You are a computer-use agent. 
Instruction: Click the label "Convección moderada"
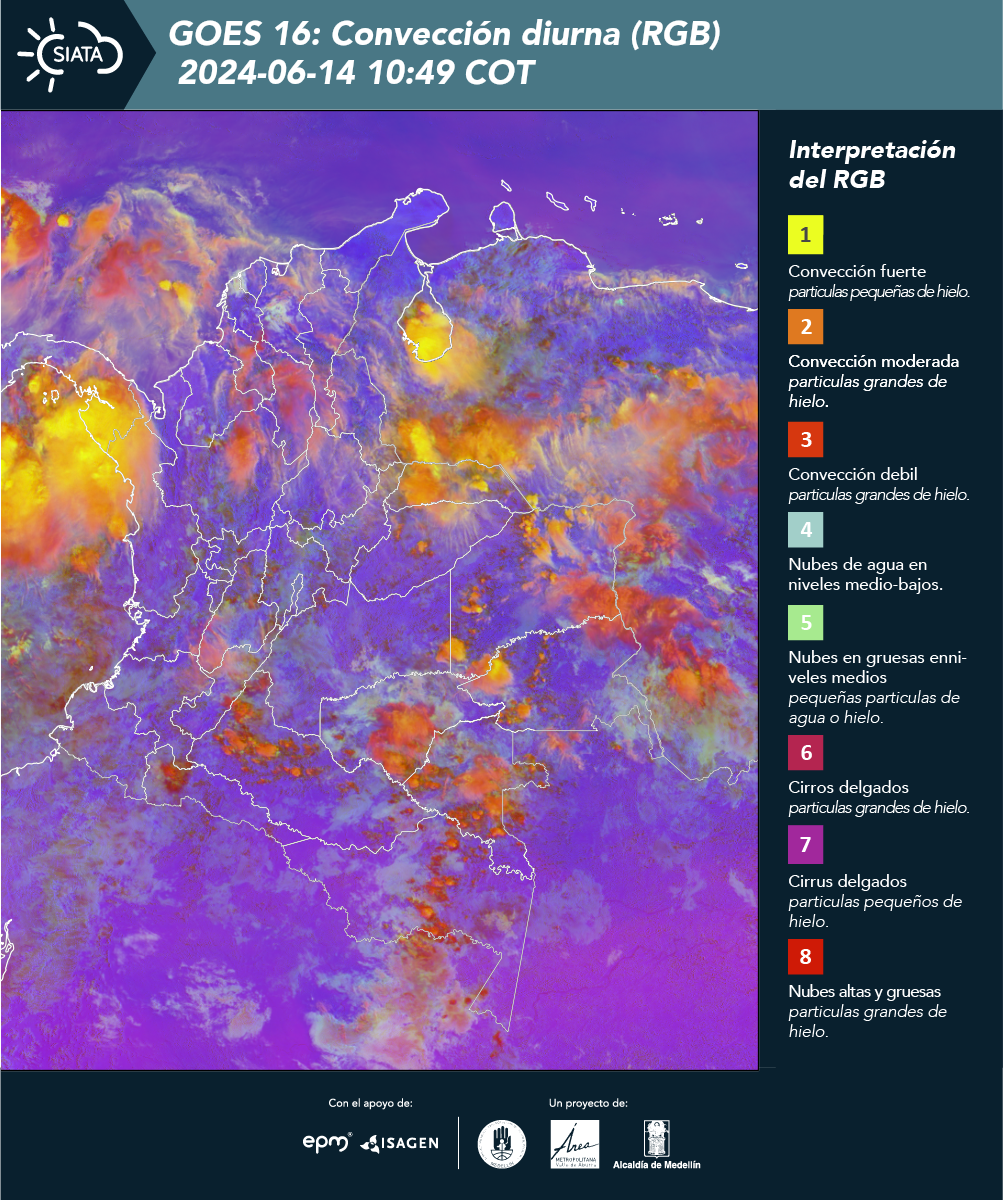874,361
